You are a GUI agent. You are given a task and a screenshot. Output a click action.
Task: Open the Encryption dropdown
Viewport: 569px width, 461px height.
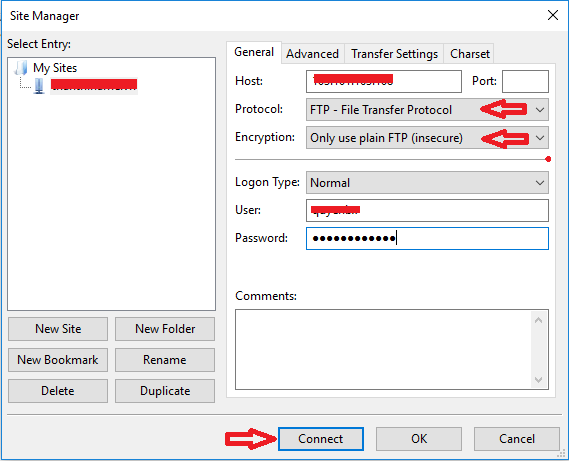[x=427, y=138]
